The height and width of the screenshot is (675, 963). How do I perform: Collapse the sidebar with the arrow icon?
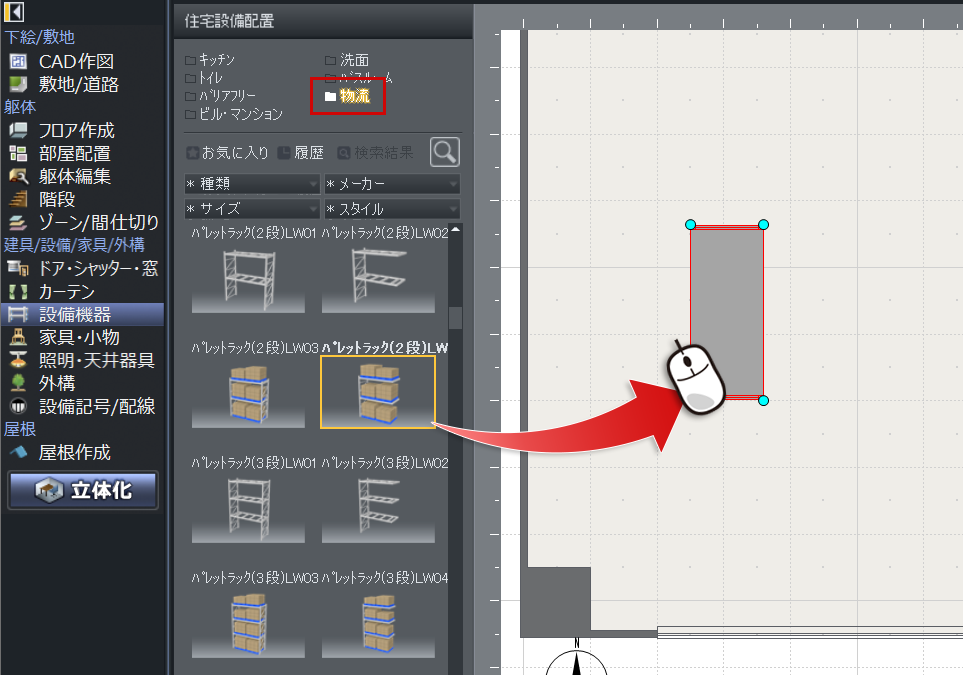[15, 13]
